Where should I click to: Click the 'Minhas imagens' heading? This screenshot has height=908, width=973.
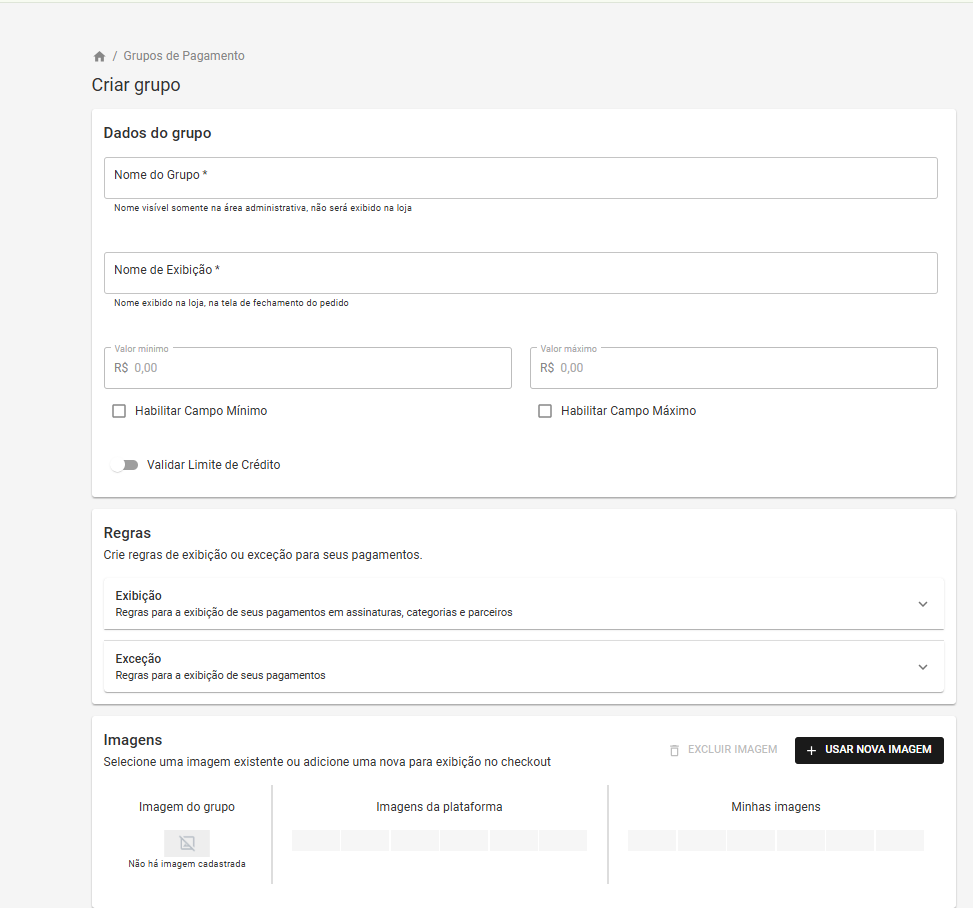click(x=776, y=807)
